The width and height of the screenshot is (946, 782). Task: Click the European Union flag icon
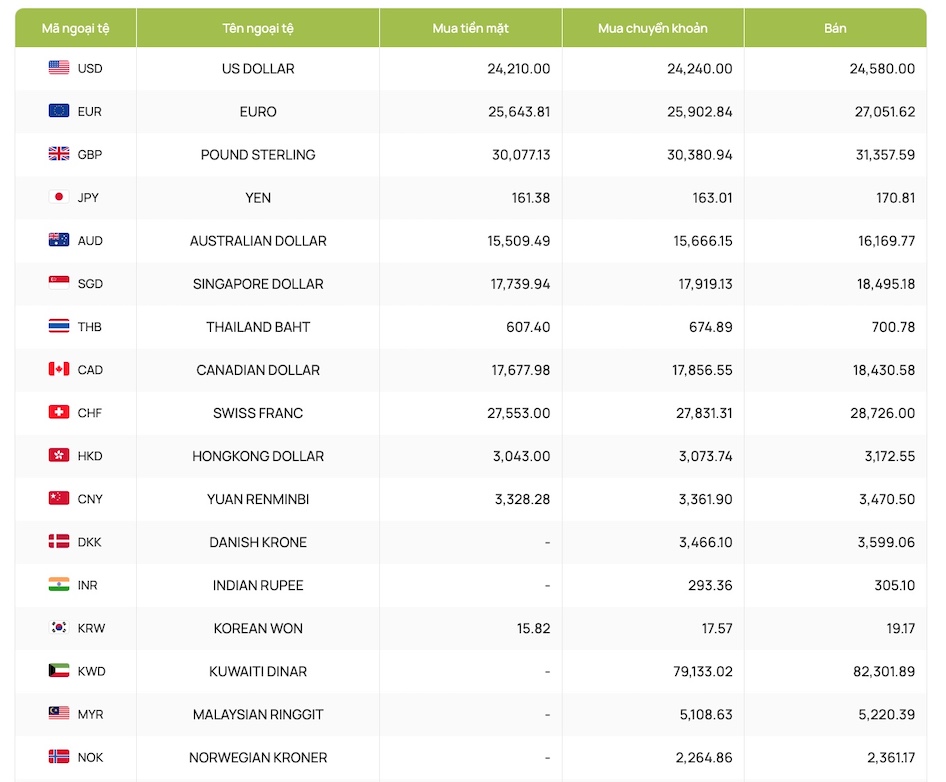click(x=59, y=111)
